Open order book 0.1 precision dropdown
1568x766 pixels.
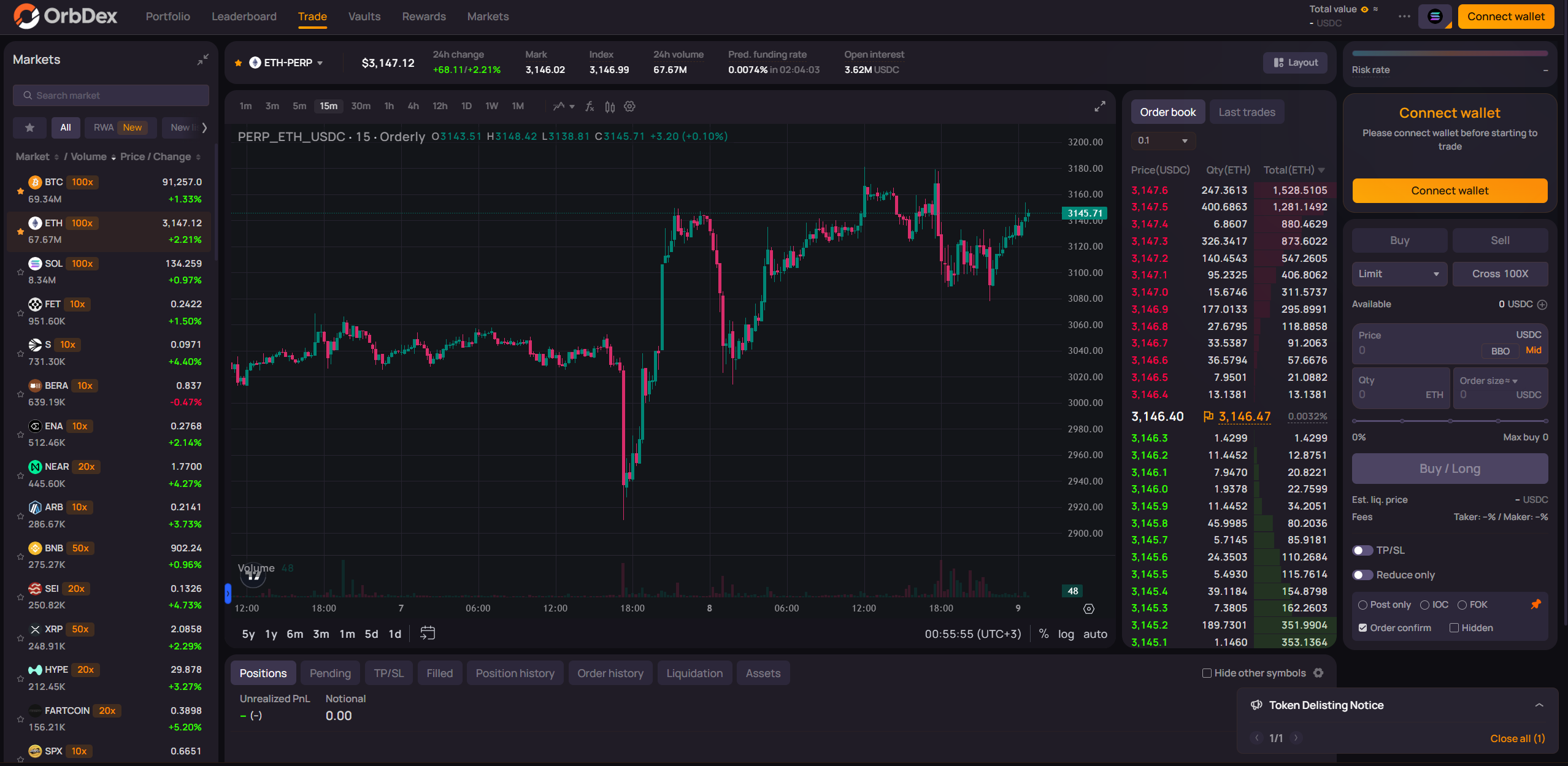(x=1163, y=140)
